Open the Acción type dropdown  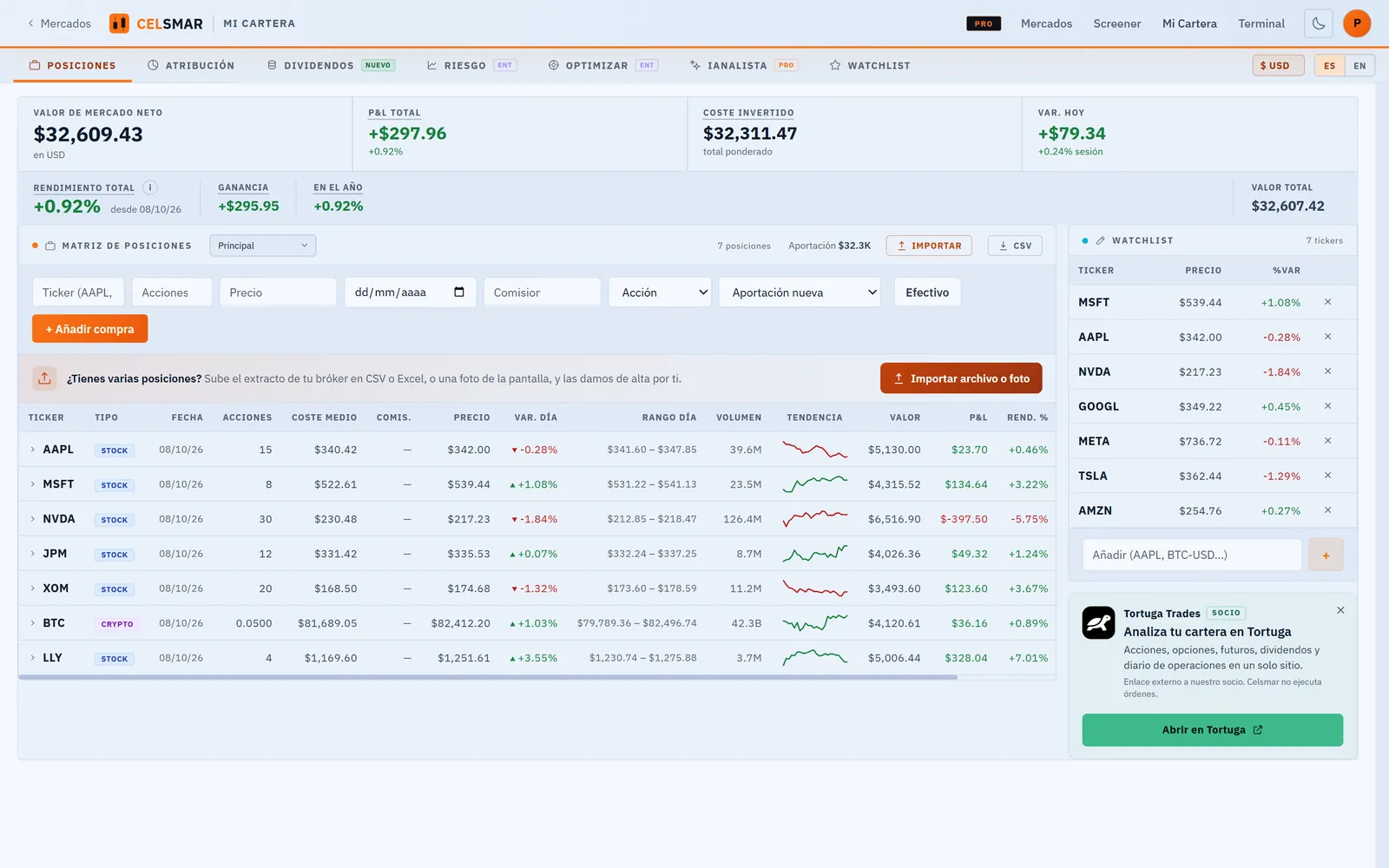660,293
